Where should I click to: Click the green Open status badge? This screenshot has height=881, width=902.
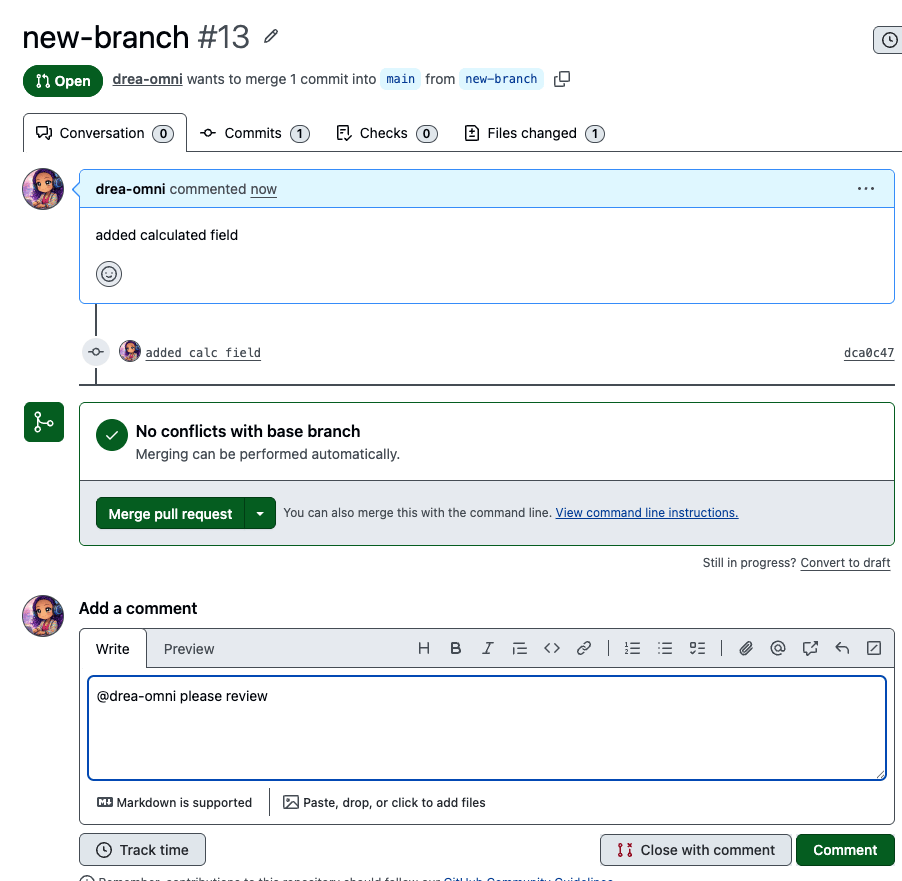63,81
